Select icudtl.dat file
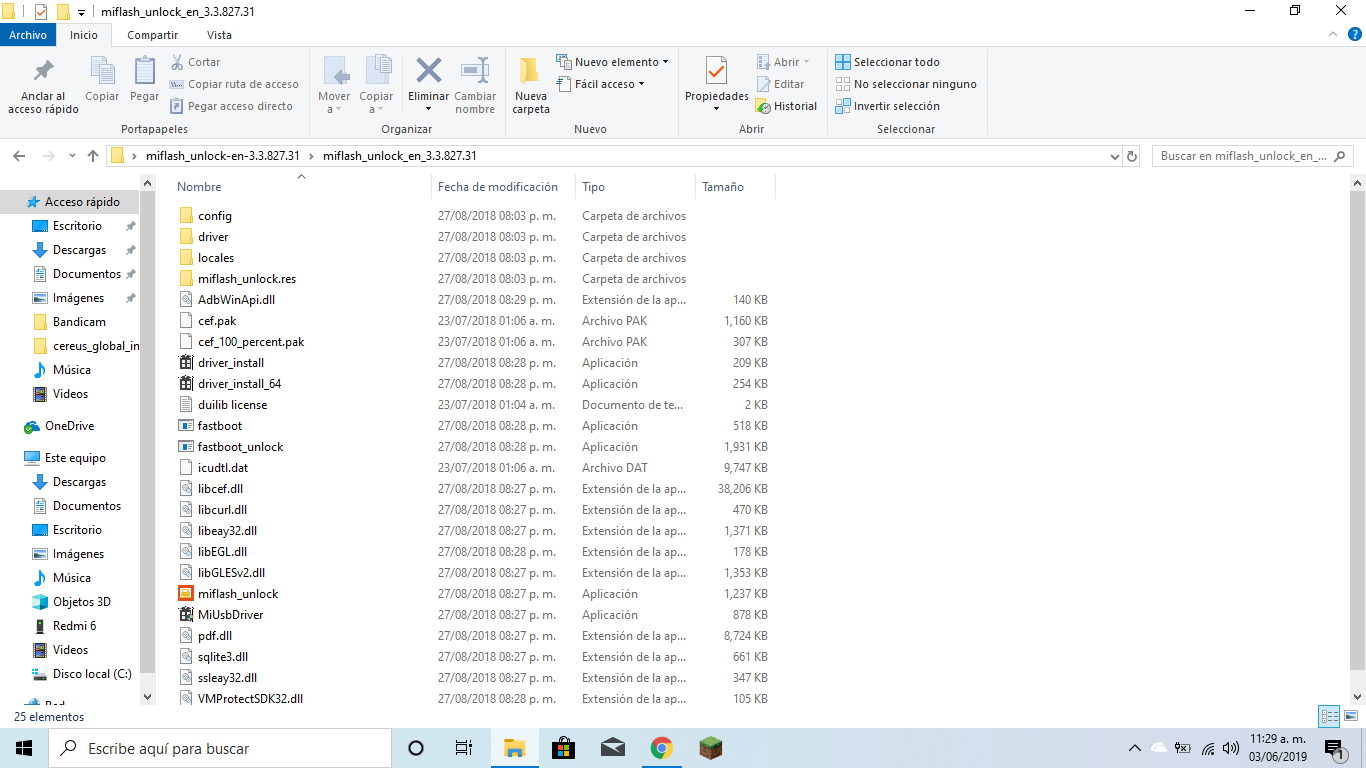Screen dimensions: 1366x768 pos(222,468)
